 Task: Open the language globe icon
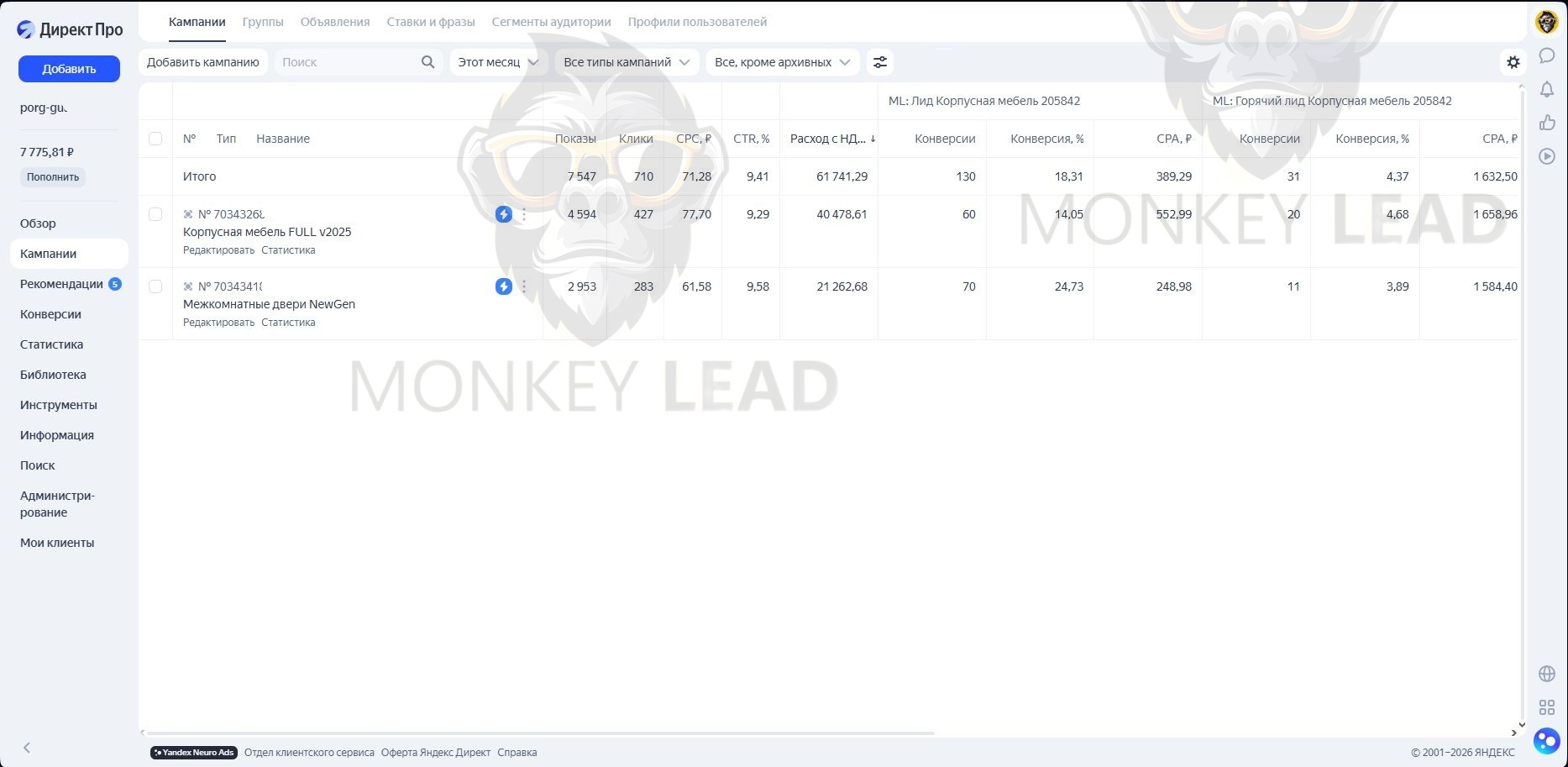[1546, 674]
